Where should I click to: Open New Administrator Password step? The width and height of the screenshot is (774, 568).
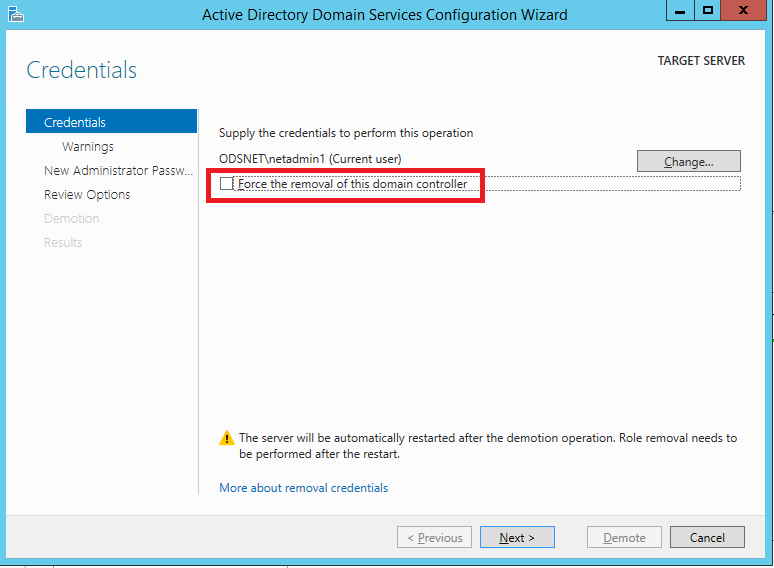click(x=118, y=171)
